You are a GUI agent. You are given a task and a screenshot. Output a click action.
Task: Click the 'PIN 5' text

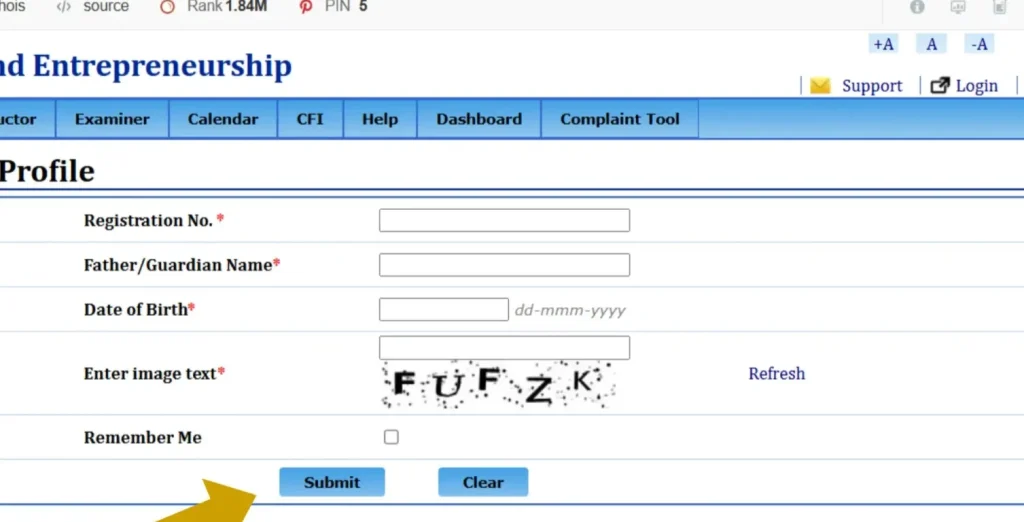pyautogui.click(x=345, y=7)
